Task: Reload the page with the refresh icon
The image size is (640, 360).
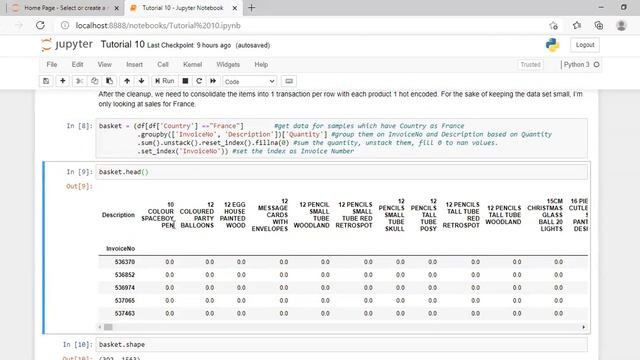Action: tap(40, 25)
